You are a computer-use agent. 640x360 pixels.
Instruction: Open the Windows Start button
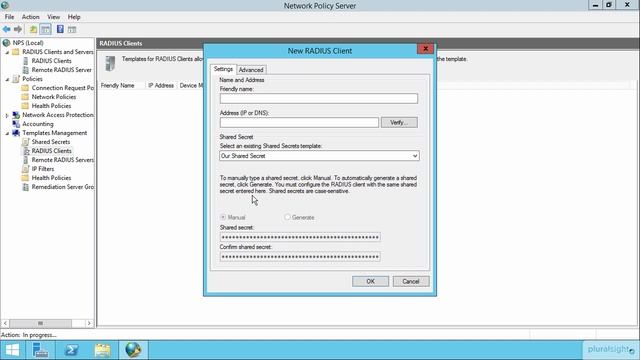coord(12,350)
